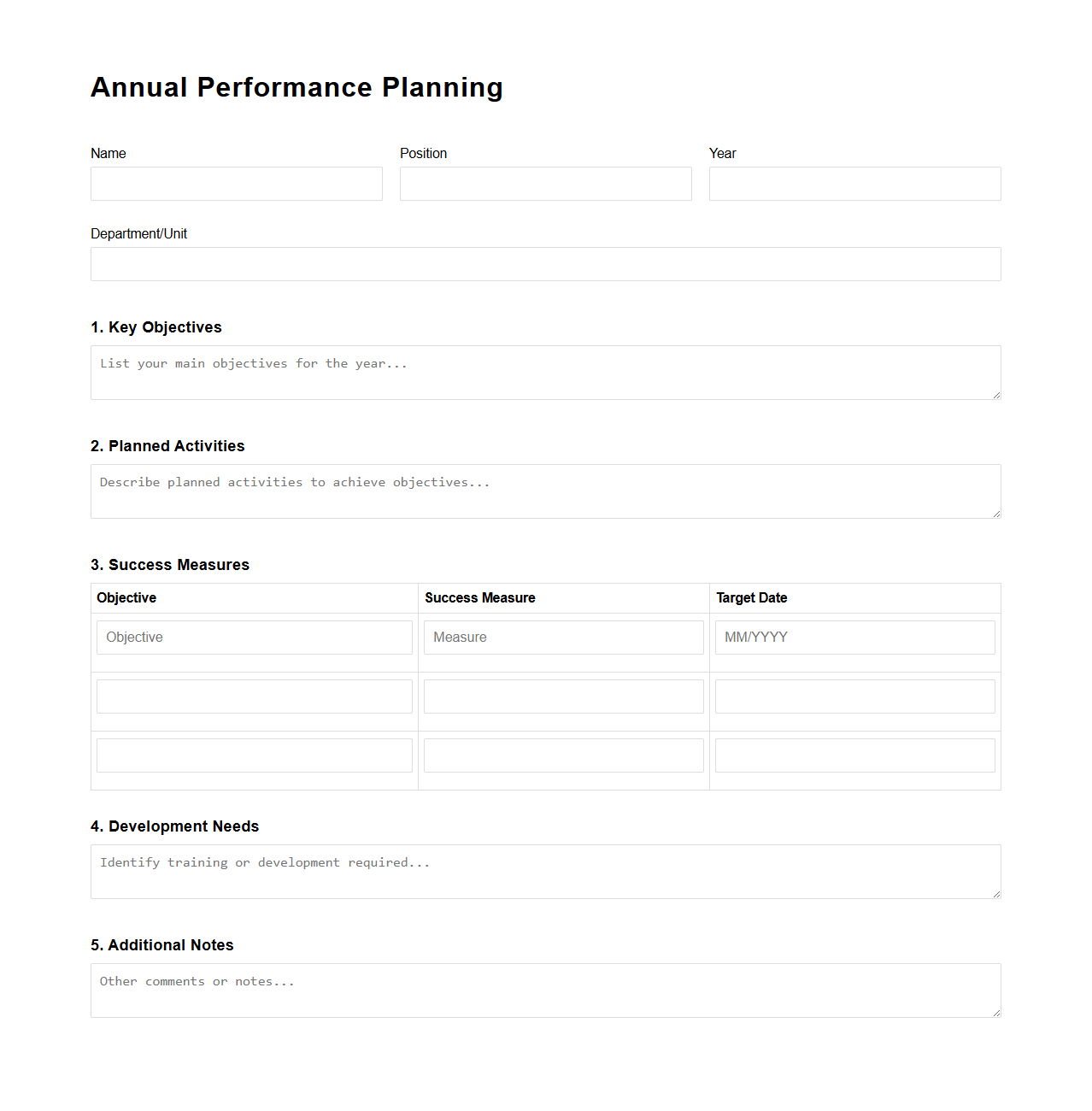The width and height of the screenshot is (1092, 1111).
Task: Click the Additional Notes text area
Action: [x=545, y=990]
